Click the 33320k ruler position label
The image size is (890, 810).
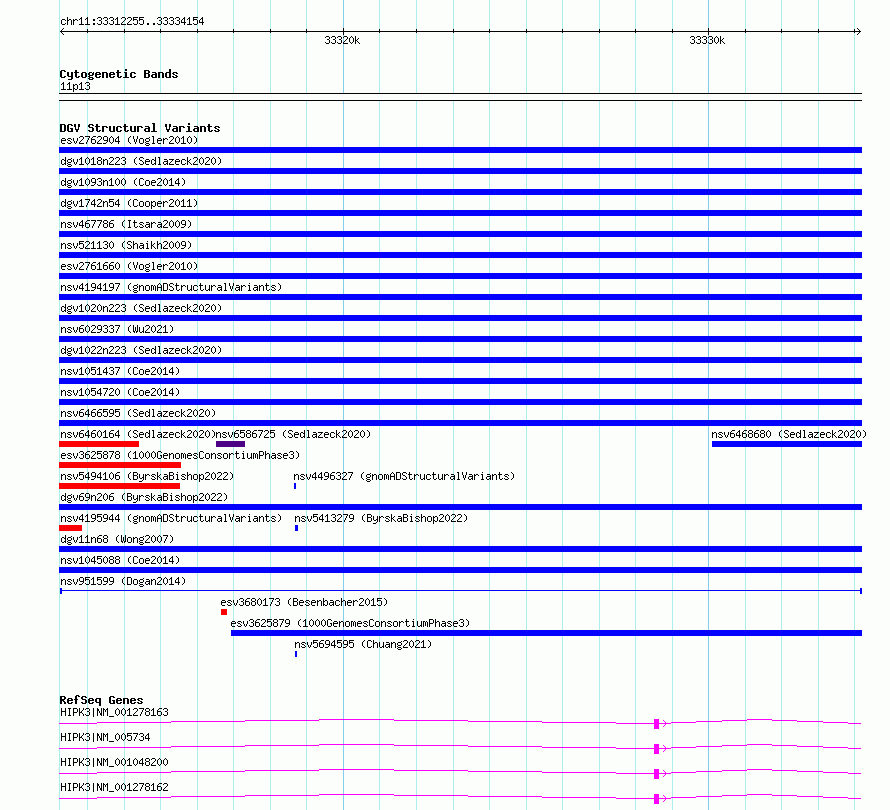pos(342,40)
